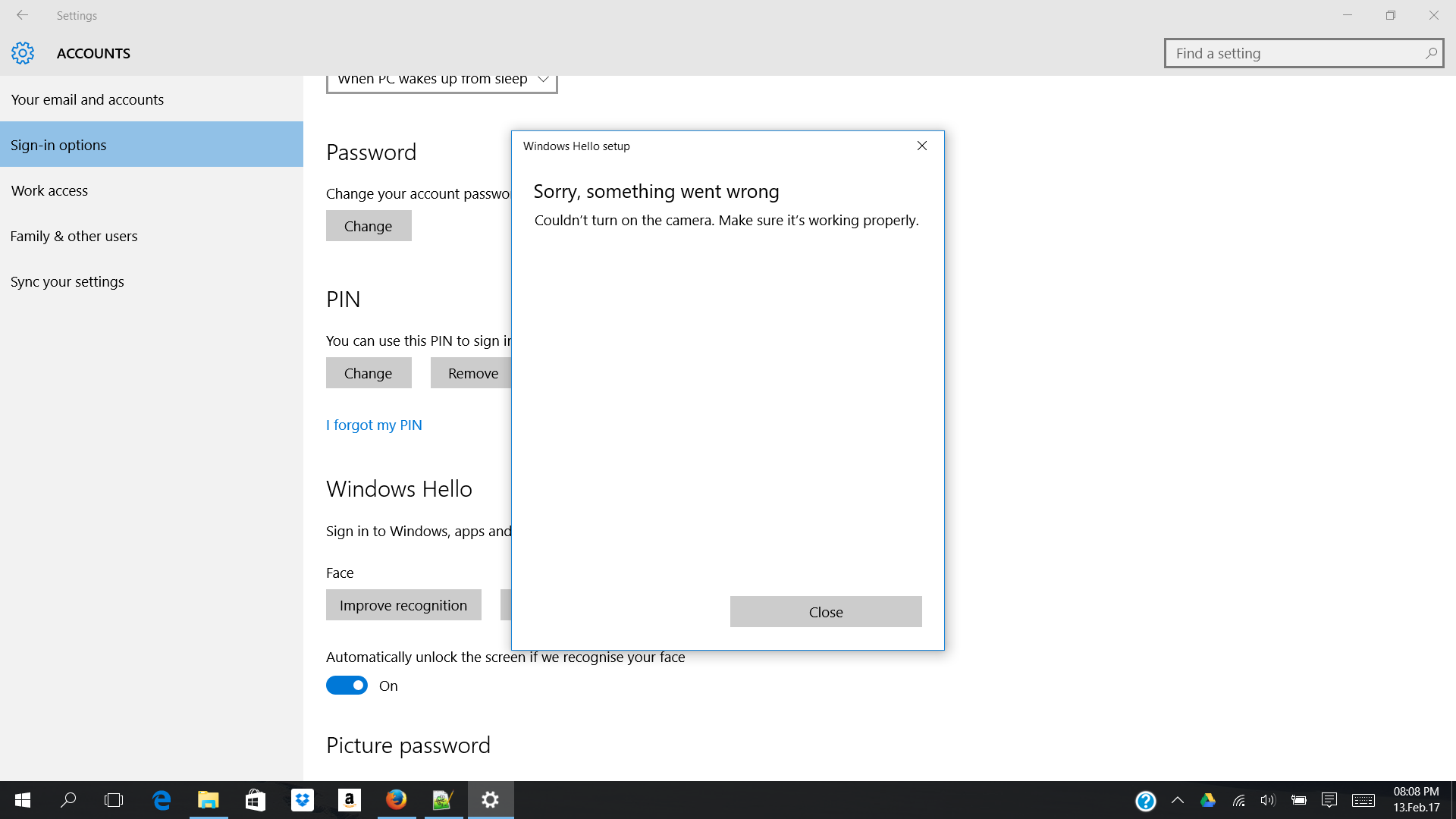Open Dropbox from the taskbar
Image resolution: width=1456 pixels, height=819 pixels.
[302, 800]
